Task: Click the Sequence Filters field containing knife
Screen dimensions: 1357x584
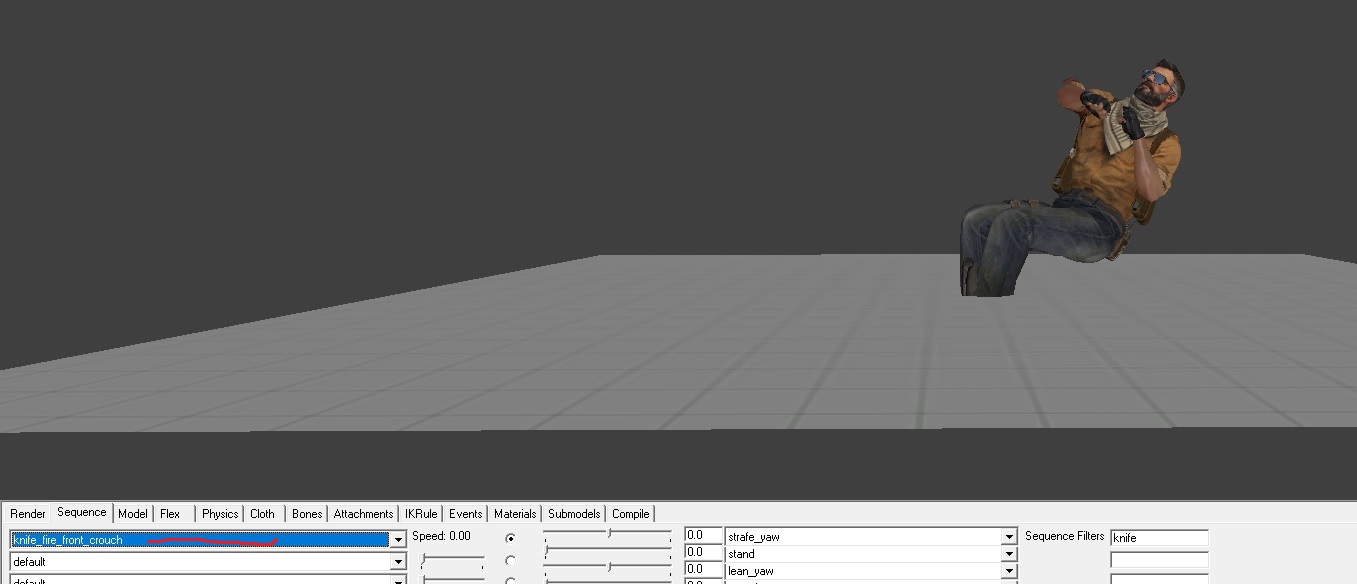Action: 1158,538
